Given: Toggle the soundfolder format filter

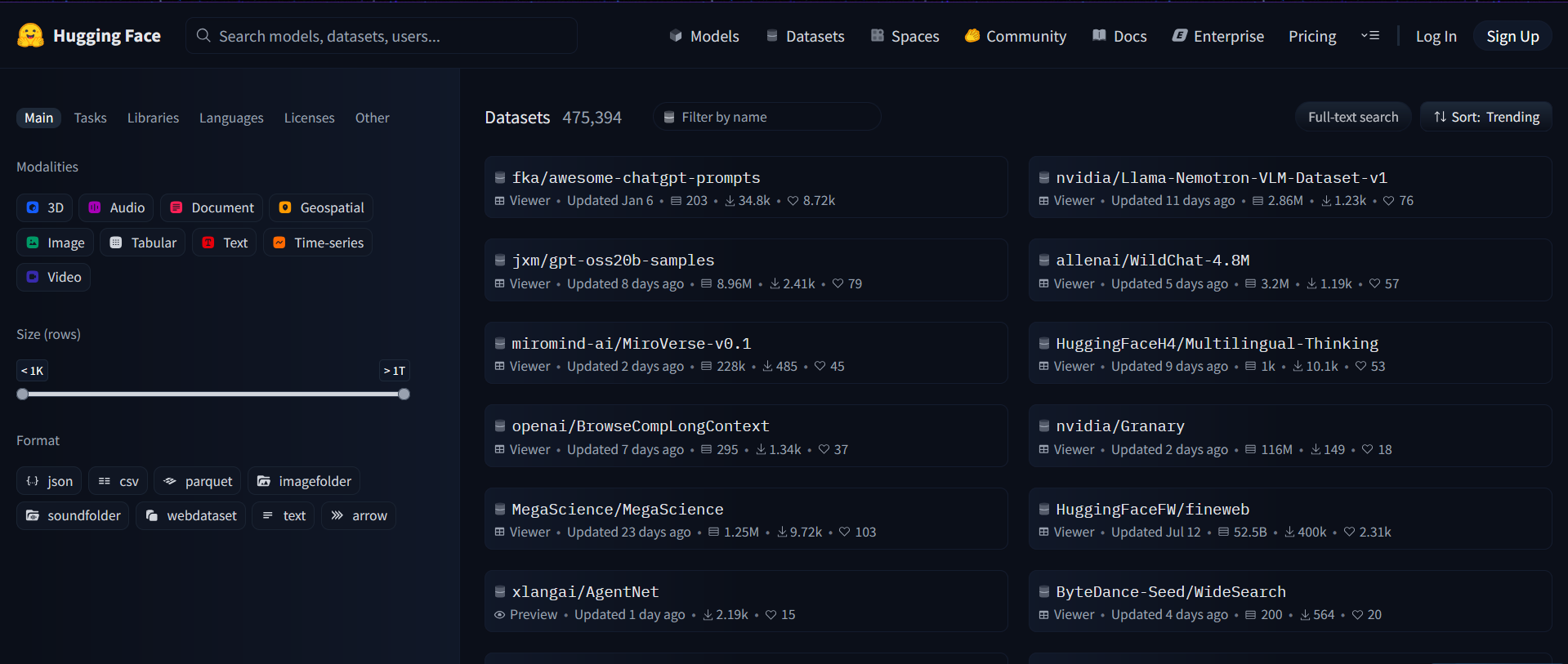Looking at the screenshot, I should pyautogui.click(x=73, y=515).
